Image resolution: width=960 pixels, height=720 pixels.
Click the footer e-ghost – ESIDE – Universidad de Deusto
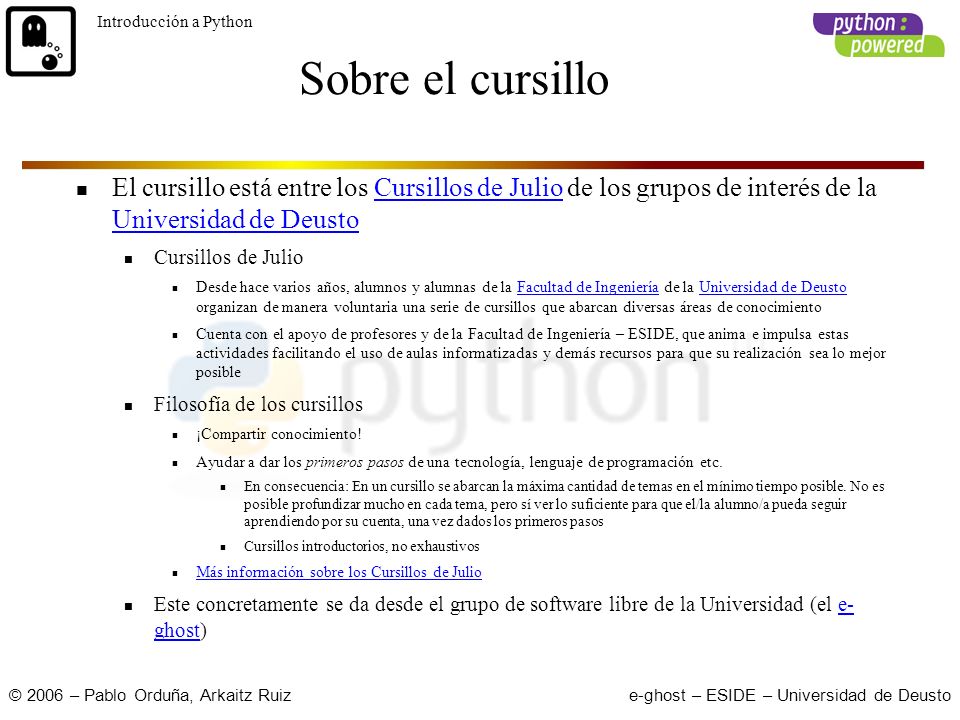[790, 696]
